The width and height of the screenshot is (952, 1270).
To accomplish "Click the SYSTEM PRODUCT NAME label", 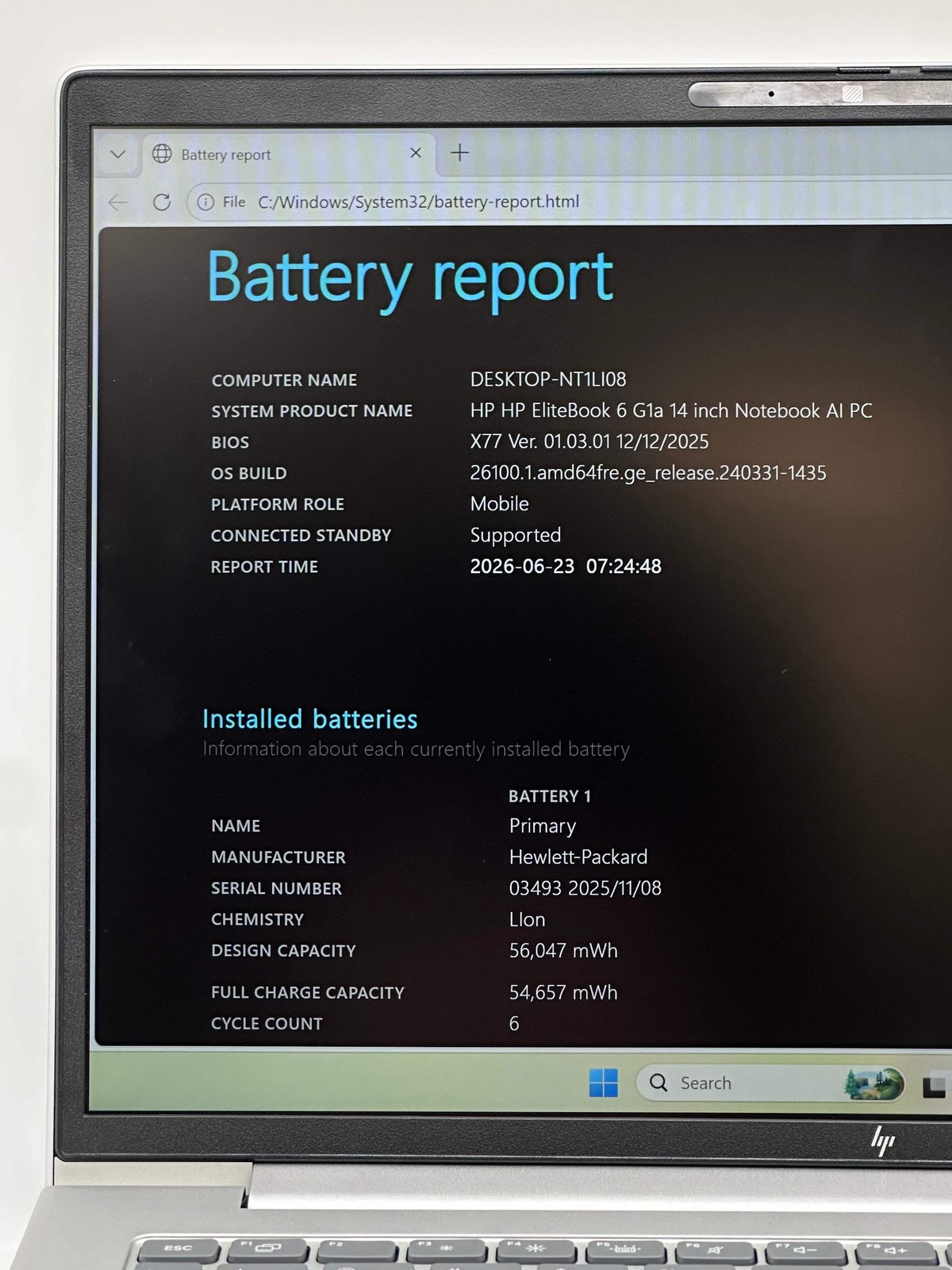I will pos(312,411).
